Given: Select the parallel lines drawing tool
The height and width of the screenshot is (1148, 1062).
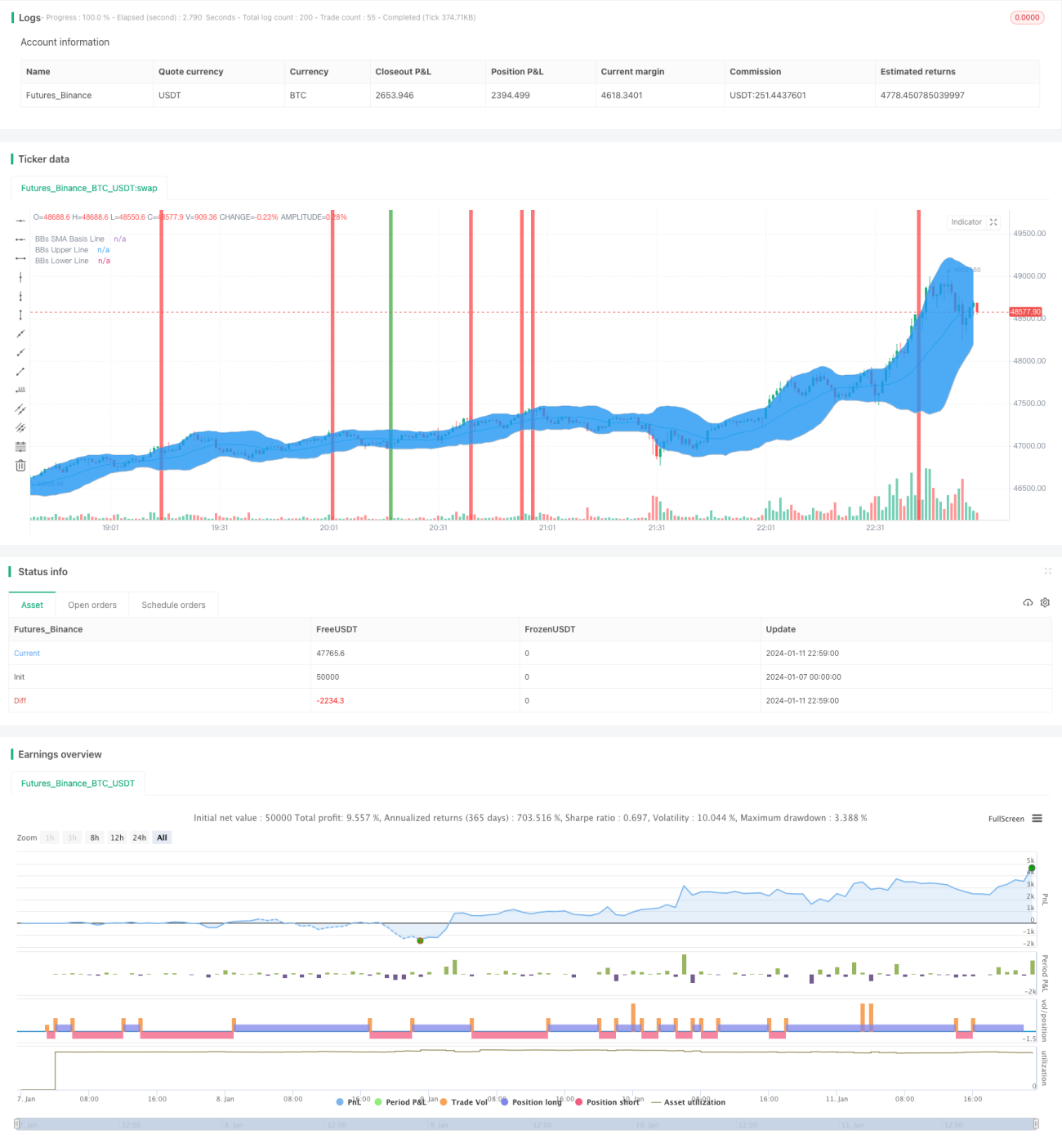Looking at the screenshot, I should pos(20,409).
